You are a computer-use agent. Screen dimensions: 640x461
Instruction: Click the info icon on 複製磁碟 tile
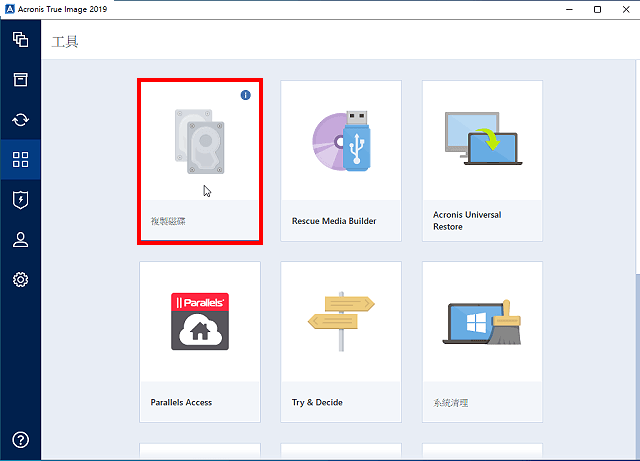coord(246,95)
